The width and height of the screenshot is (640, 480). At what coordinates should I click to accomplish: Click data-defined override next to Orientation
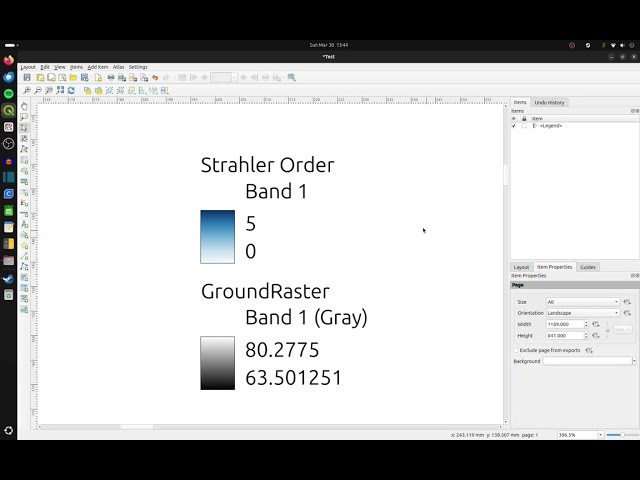click(627, 313)
